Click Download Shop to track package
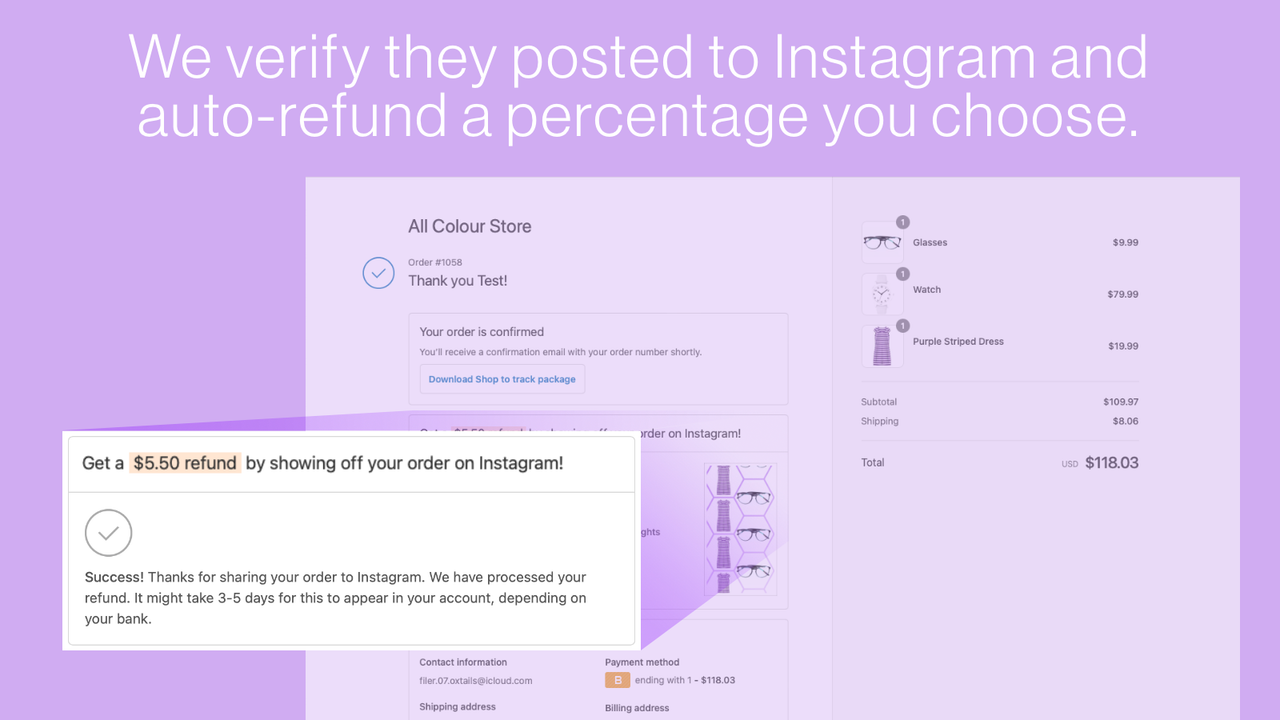Viewport: 1280px width, 720px height. (x=501, y=378)
